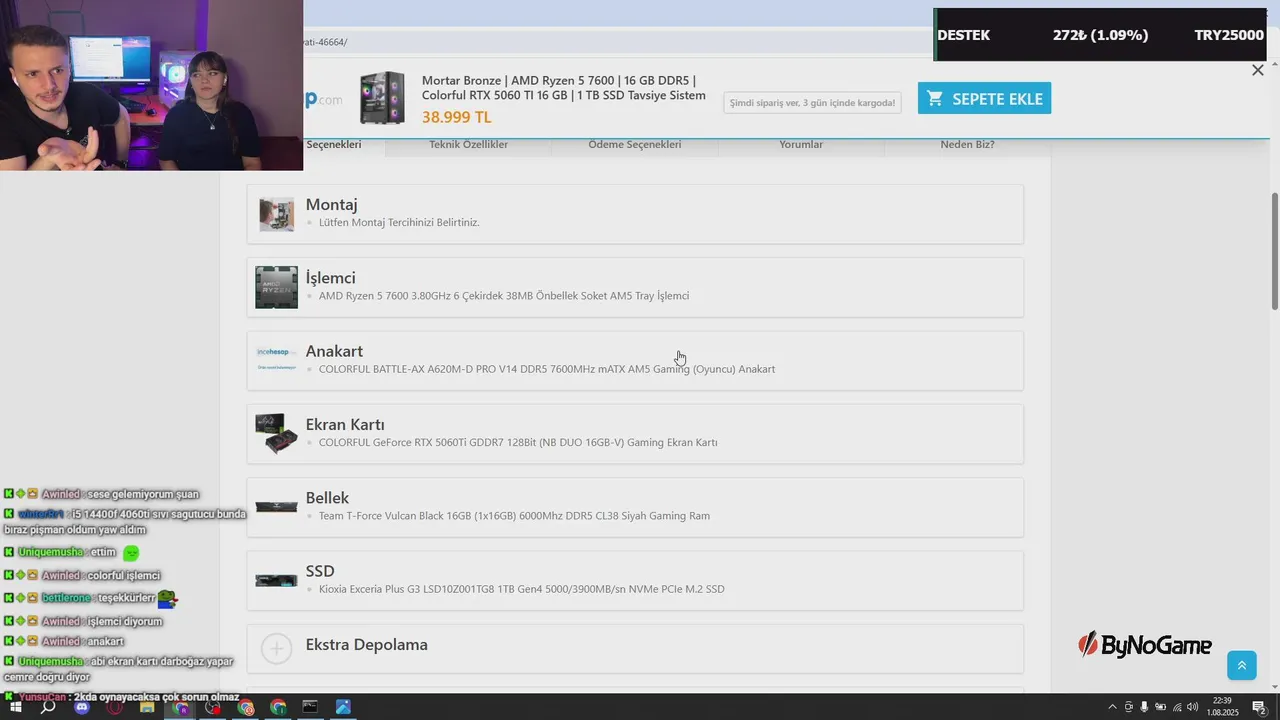Click 'COLORFUL BATTLE-AX A620M-D PRO' description
Image resolution: width=1280 pixels, height=720 pixels.
pos(547,369)
